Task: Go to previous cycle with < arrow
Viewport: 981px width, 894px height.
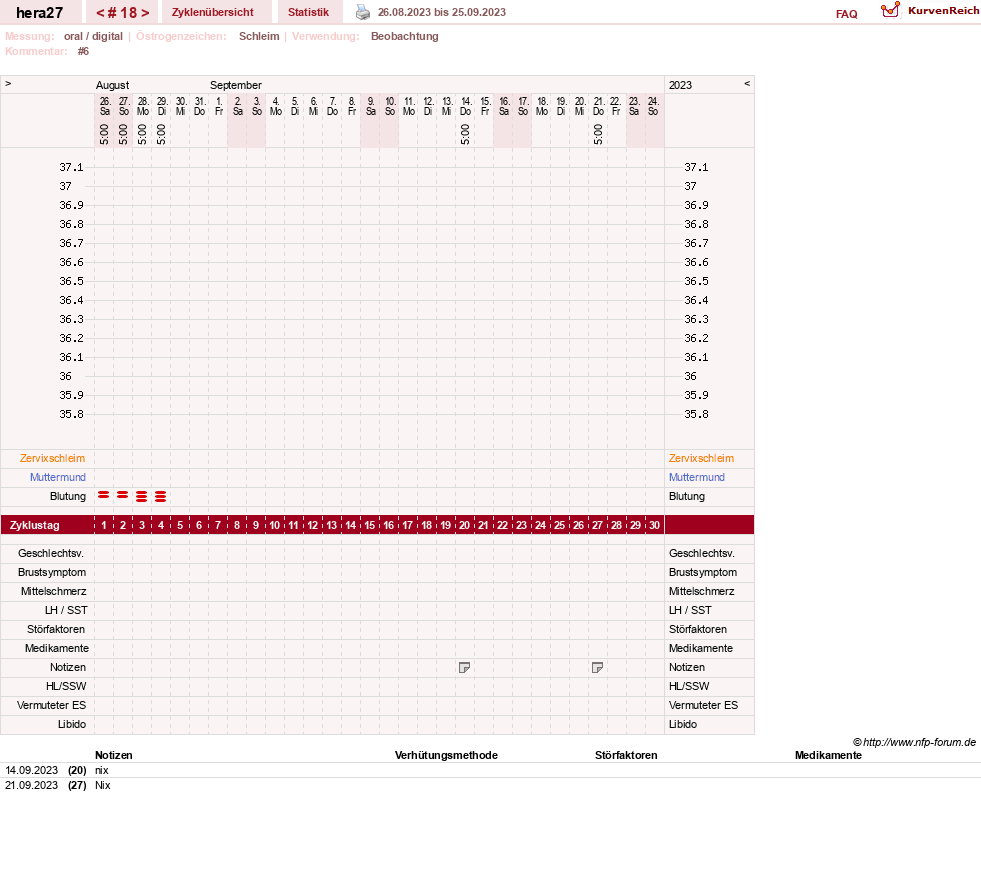Action: point(100,13)
